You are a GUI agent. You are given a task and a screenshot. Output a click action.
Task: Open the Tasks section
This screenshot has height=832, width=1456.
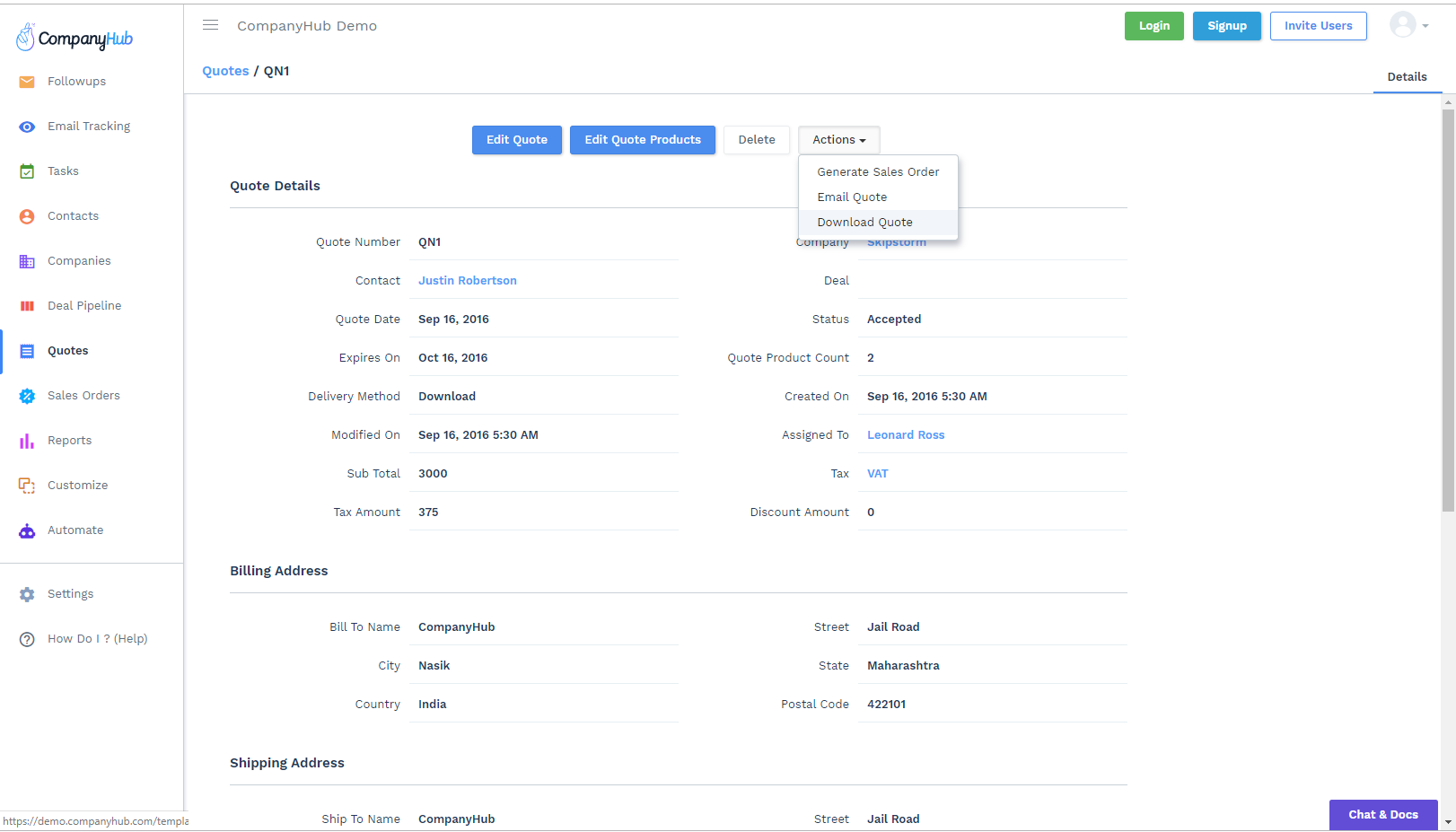pos(63,171)
